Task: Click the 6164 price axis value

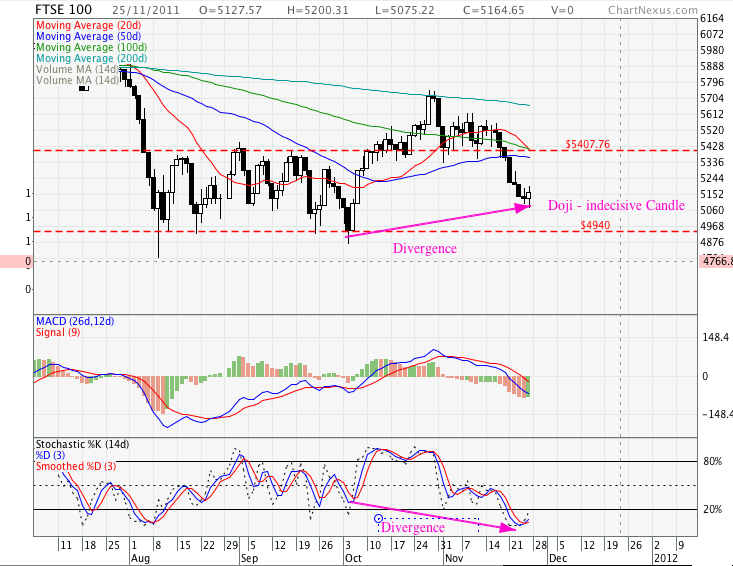Action: click(712, 18)
